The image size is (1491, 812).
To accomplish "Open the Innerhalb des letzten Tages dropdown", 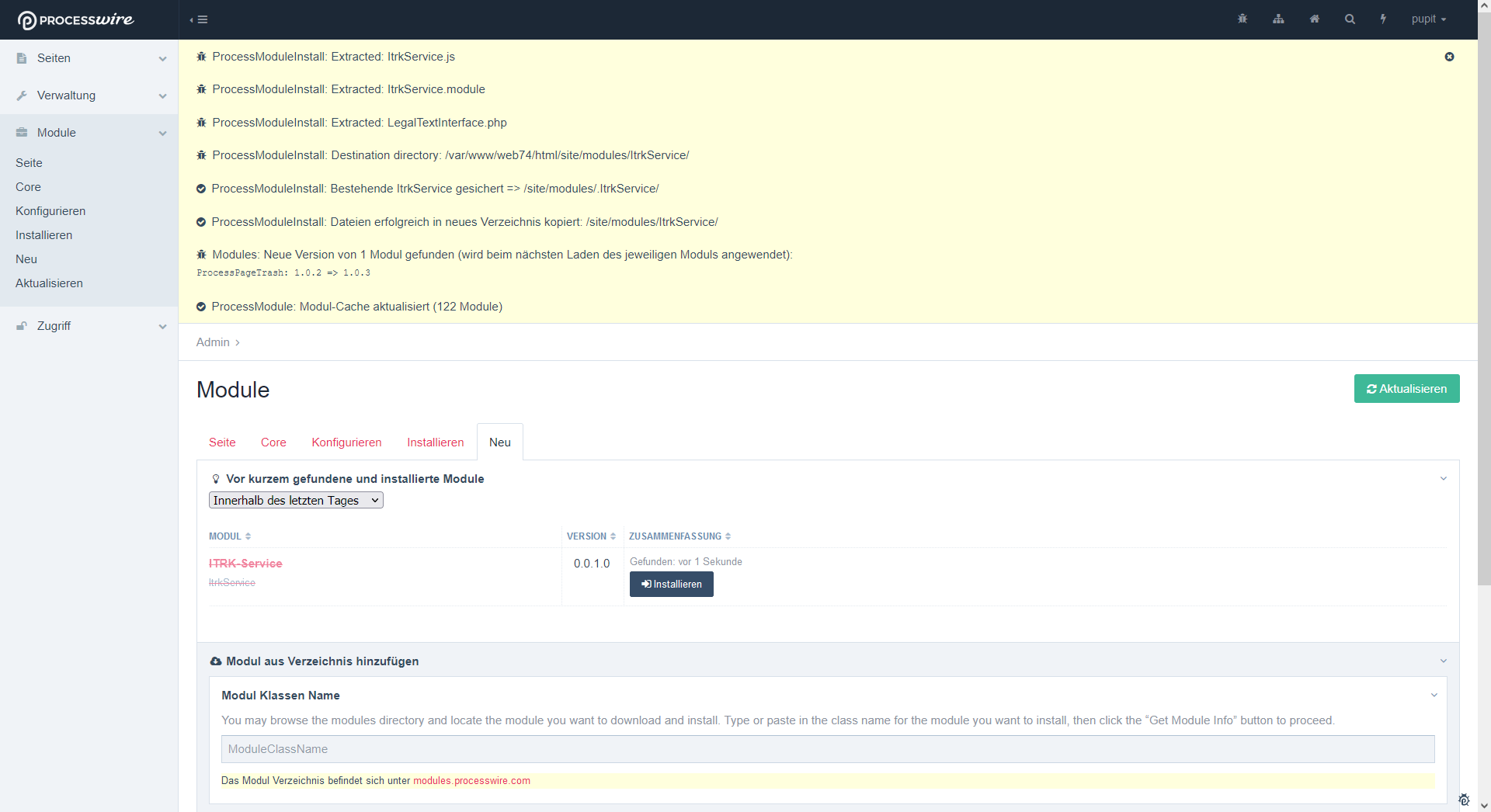I will (296, 501).
